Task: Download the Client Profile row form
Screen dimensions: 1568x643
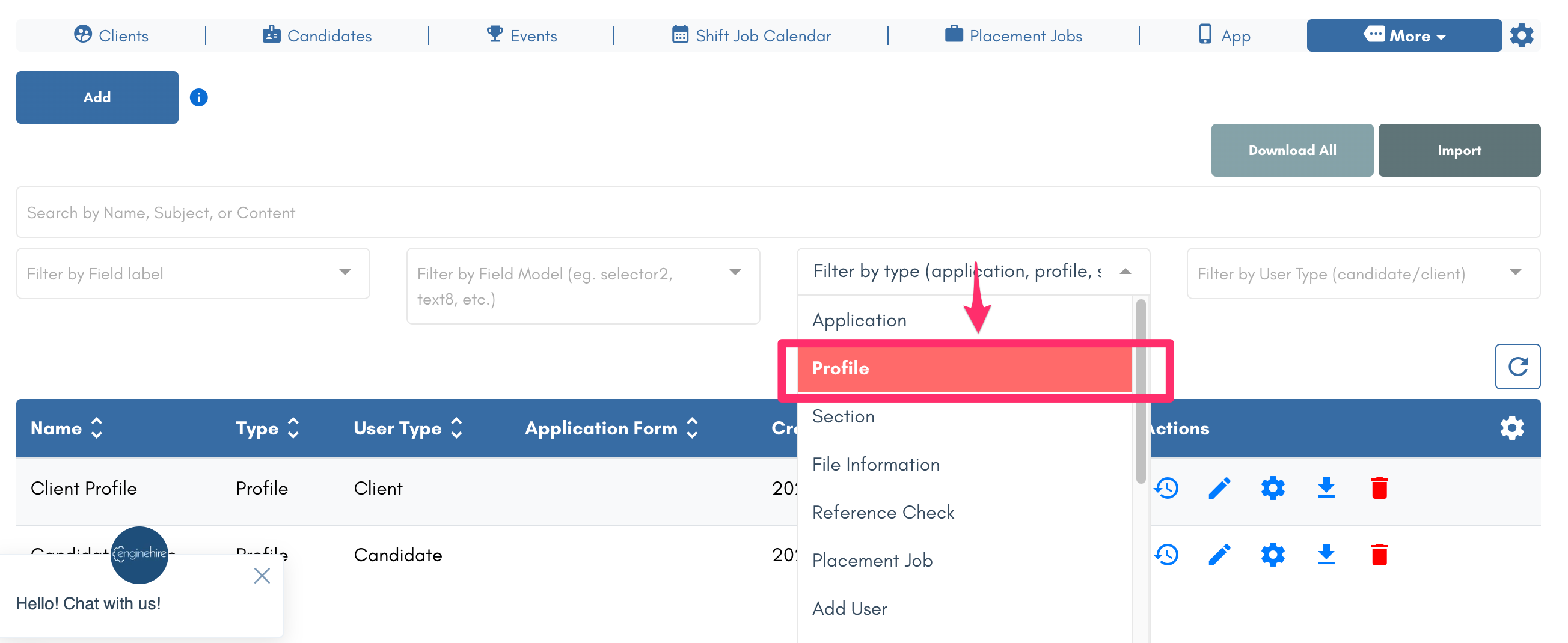Action: click(1326, 488)
